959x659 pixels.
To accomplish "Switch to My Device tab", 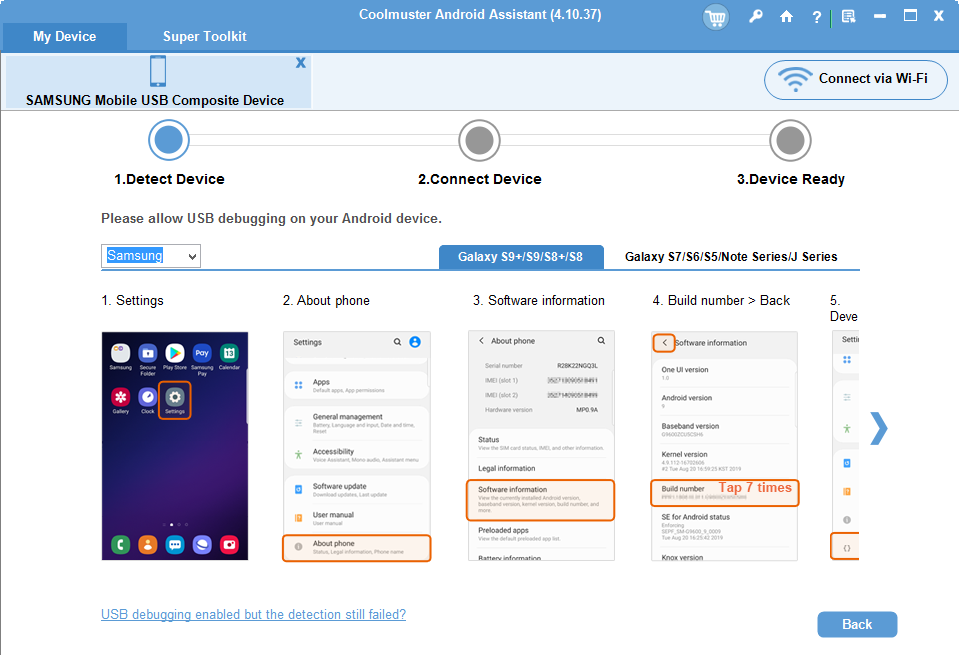I will (x=64, y=36).
